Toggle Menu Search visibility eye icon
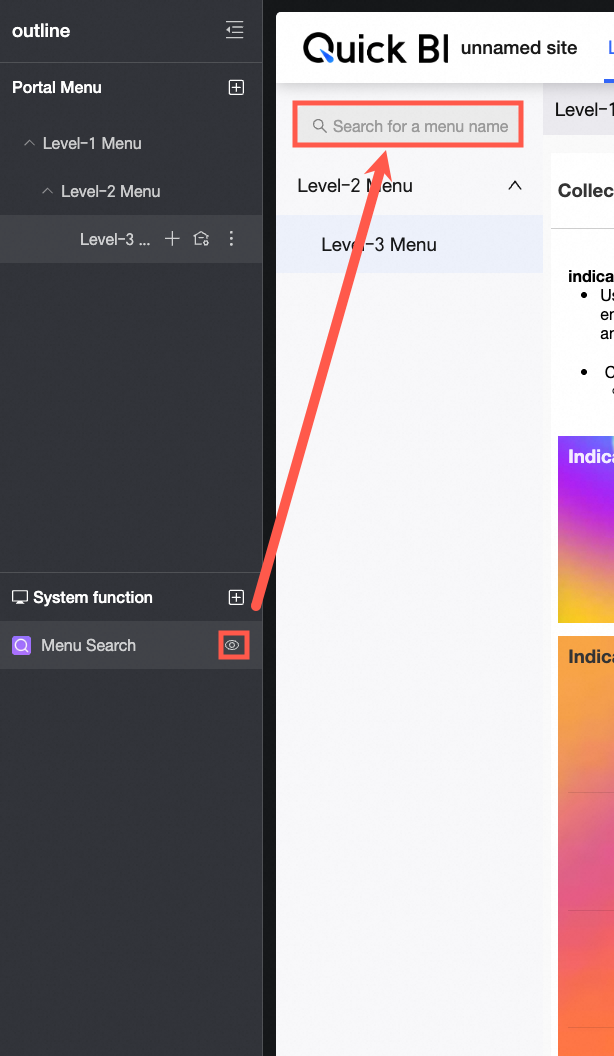 point(232,645)
